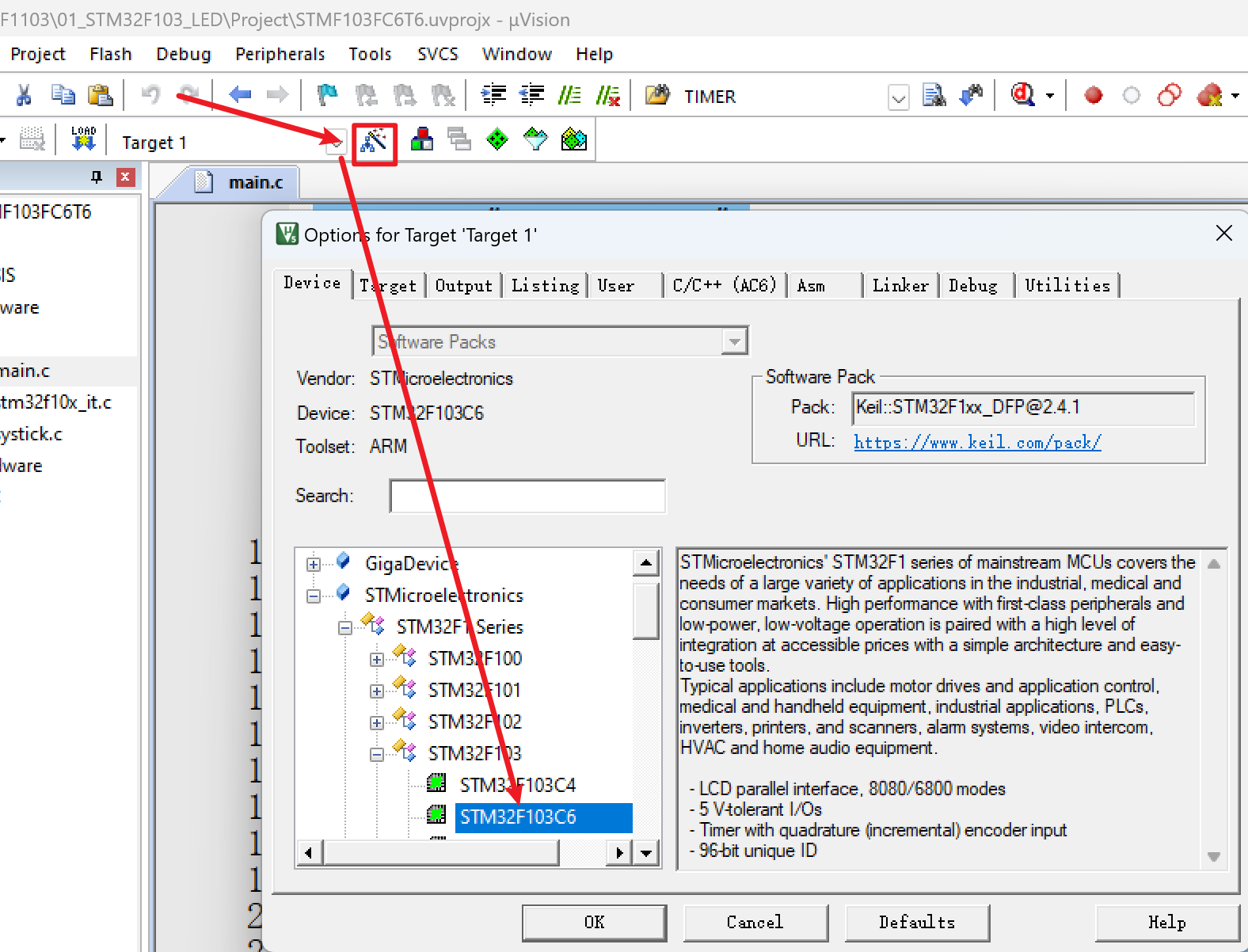
Task: Collapse the STM32F1 Series node
Action: point(345,627)
